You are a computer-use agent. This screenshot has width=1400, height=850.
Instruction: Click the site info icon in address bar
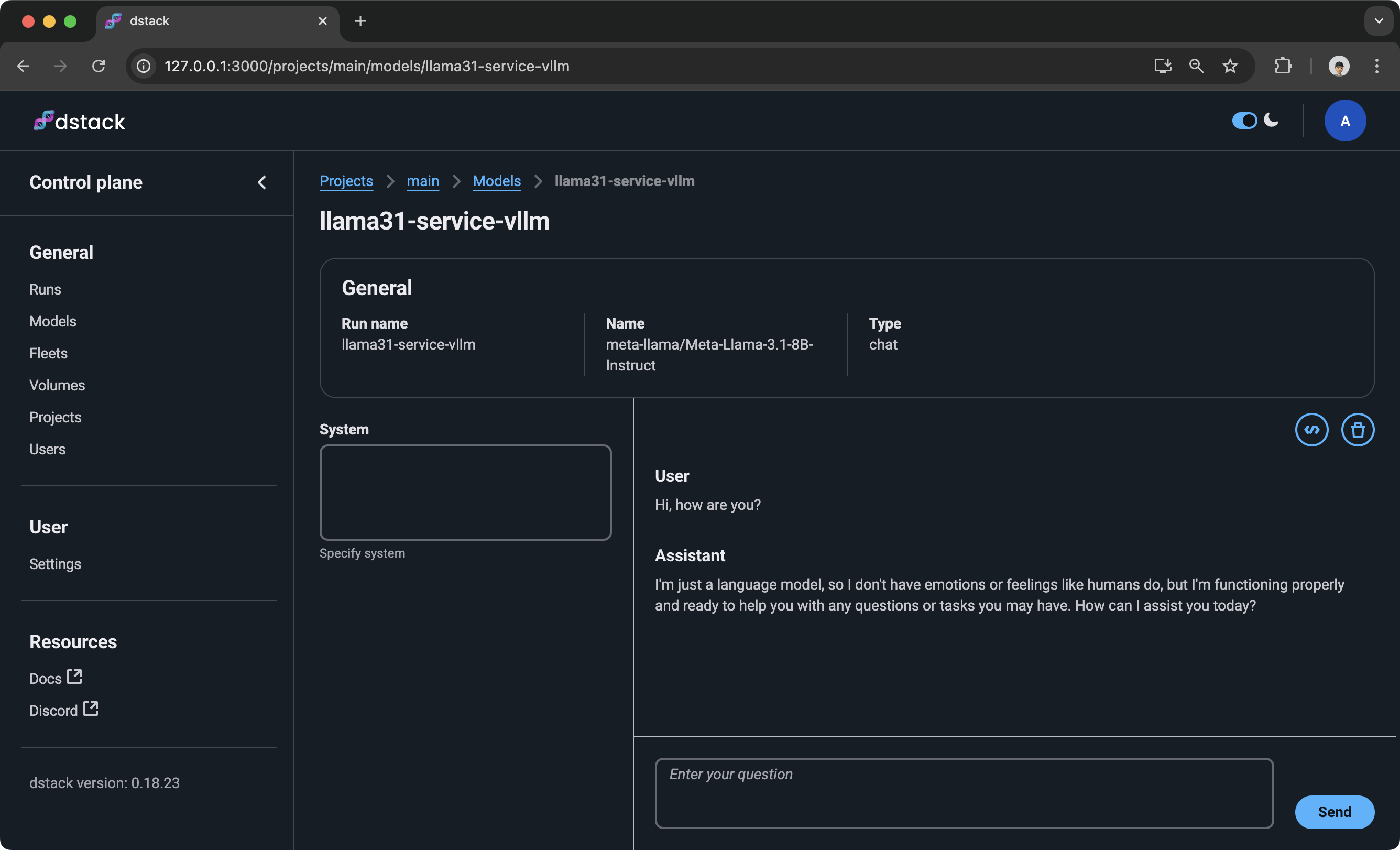pyautogui.click(x=144, y=66)
